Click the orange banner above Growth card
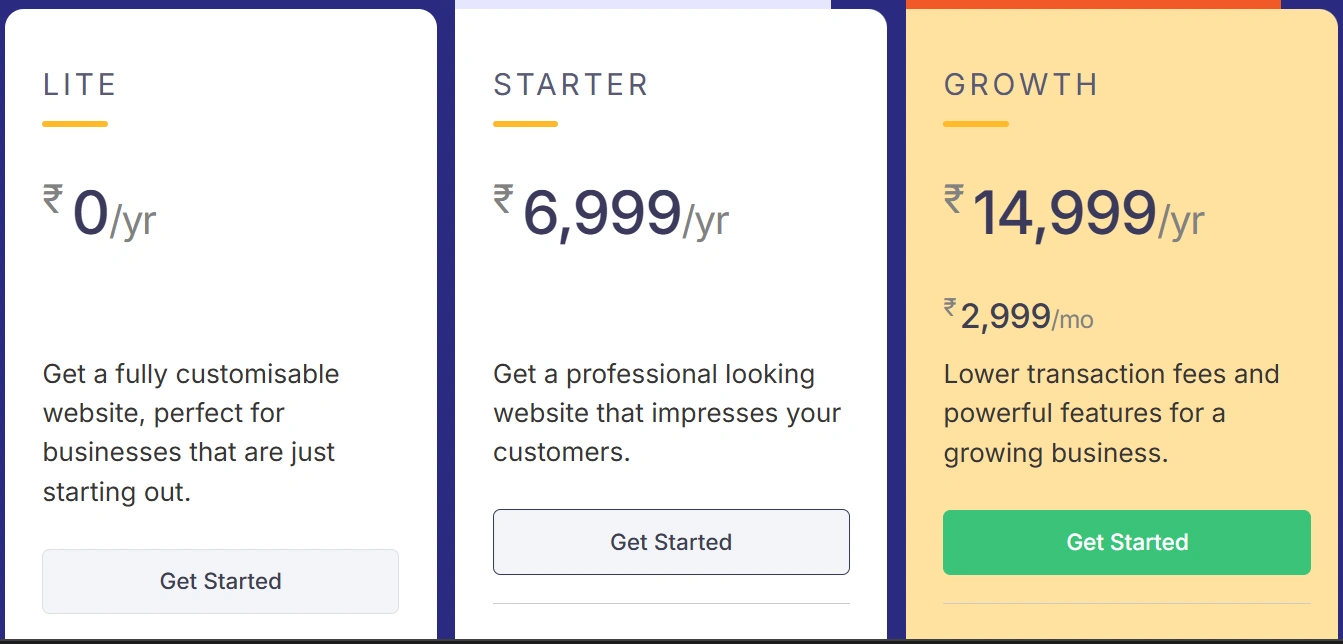The width and height of the screenshot is (1343, 644). [x=1093, y=4]
